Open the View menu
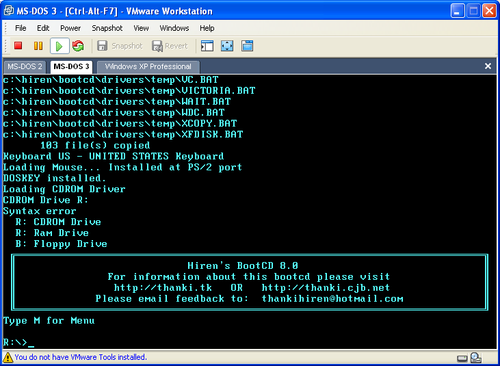 [141, 28]
